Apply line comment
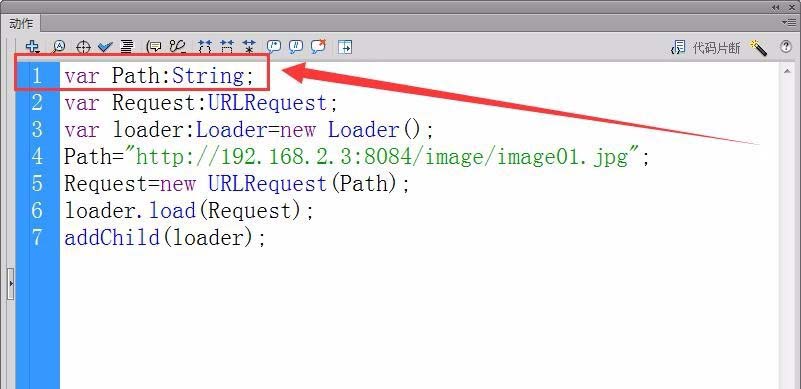801x389 pixels. tap(296, 47)
